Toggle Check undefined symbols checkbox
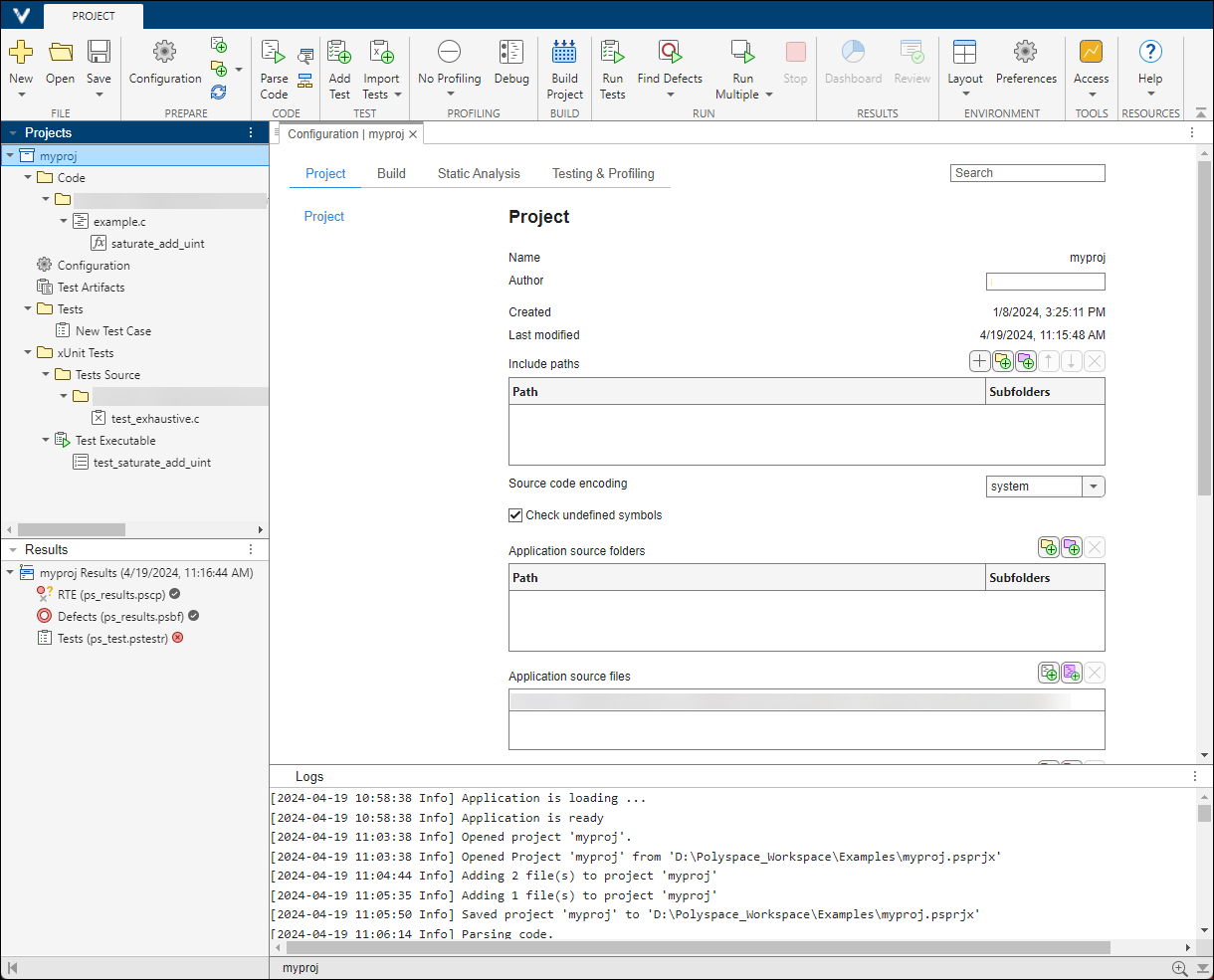This screenshot has height=980, width=1214. tap(515, 515)
